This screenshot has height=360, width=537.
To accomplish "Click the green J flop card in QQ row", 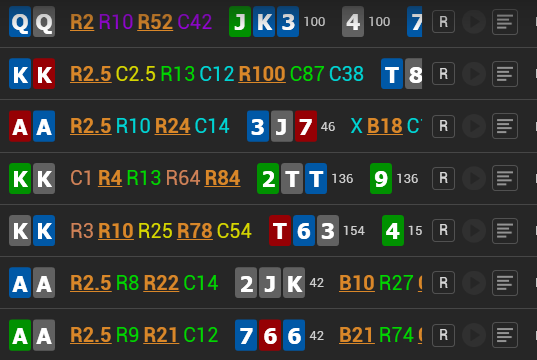I will [x=240, y=22].
